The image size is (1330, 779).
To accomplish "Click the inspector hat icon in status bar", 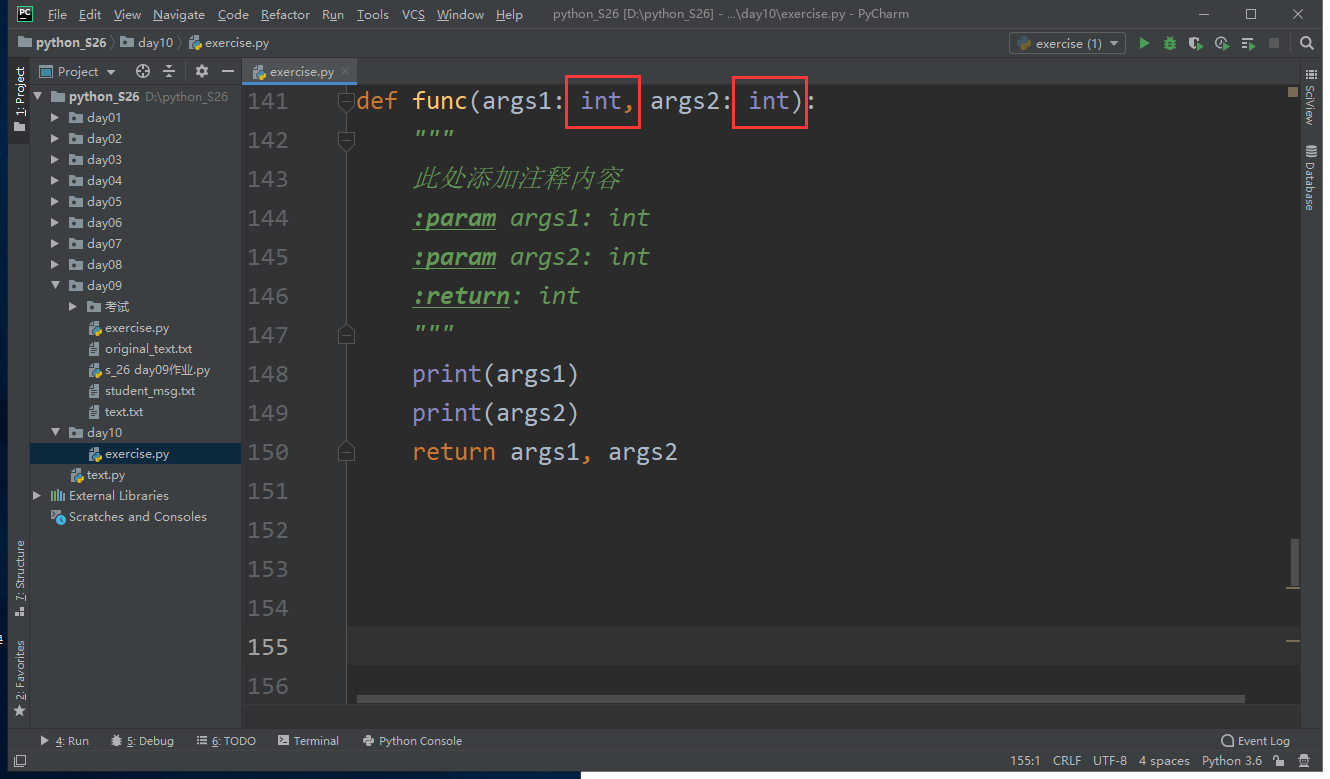I will (1306, 761).
